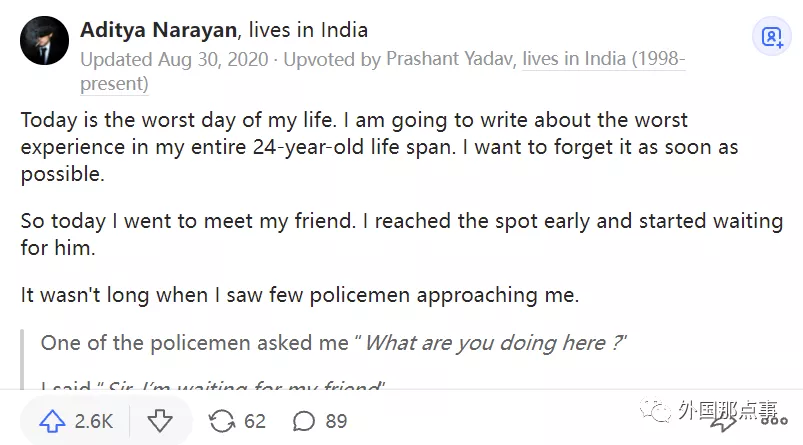Click the sentence about policemen approaching
Screen dimensions: 803x445
300,295
